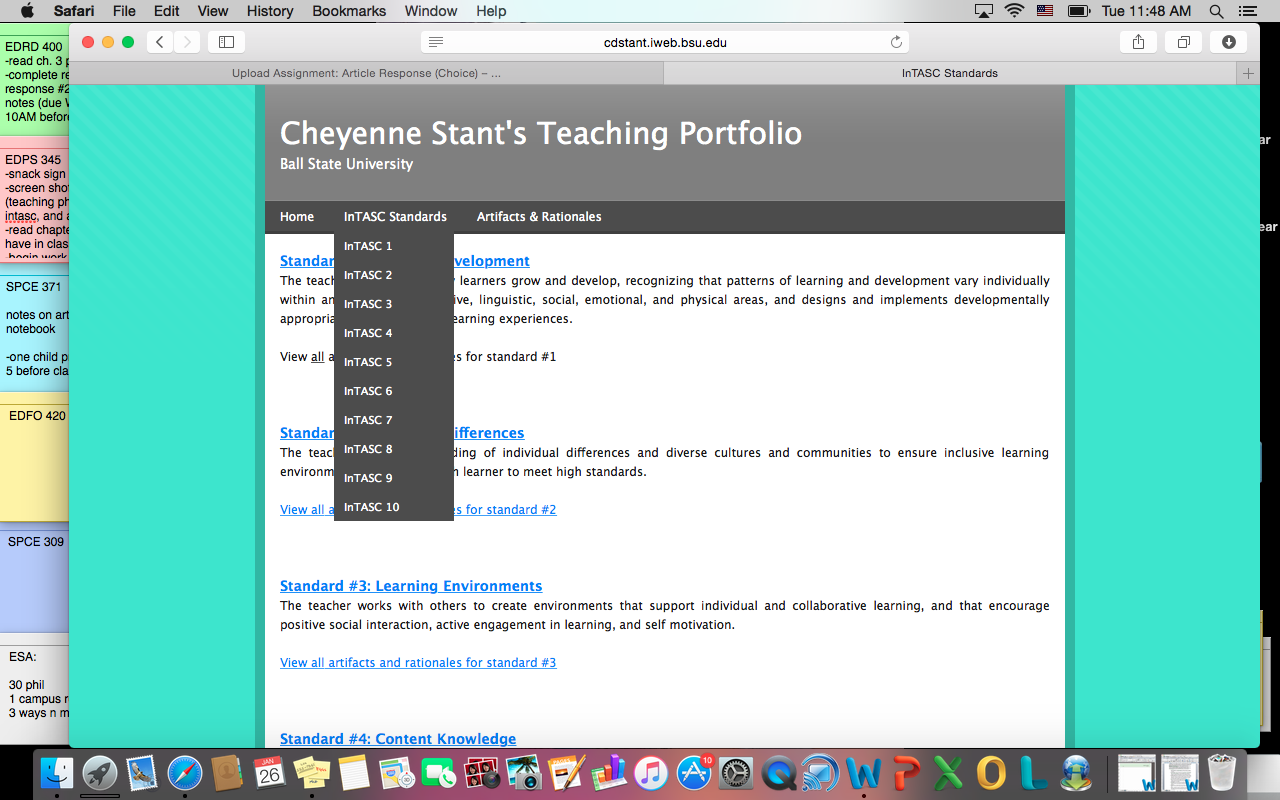Open the Share button in Safari toolbar
This screenshot has width=1280, height=800.
[x=1138, y=42]
